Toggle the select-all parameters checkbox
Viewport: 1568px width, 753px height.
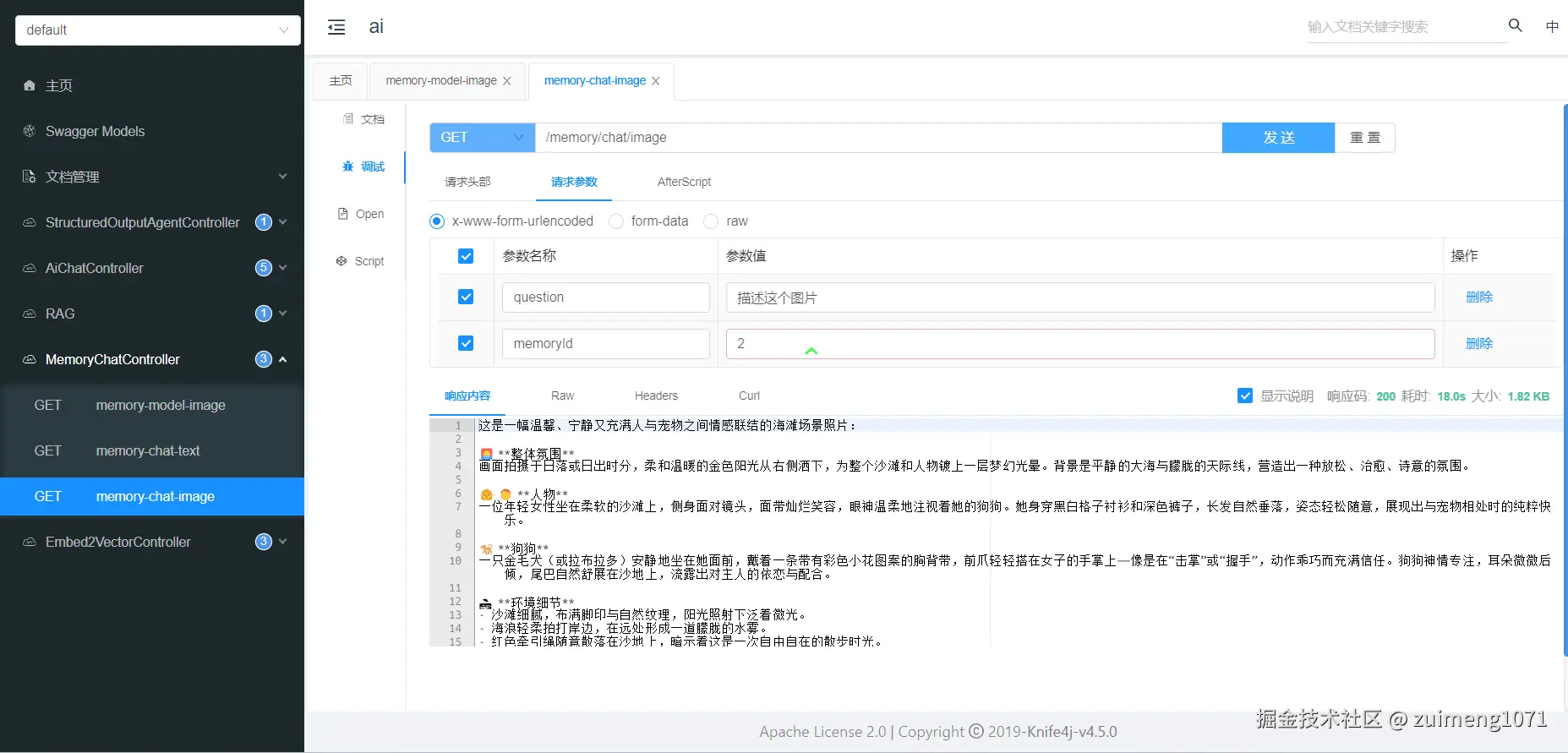click(x=466, y=256)
